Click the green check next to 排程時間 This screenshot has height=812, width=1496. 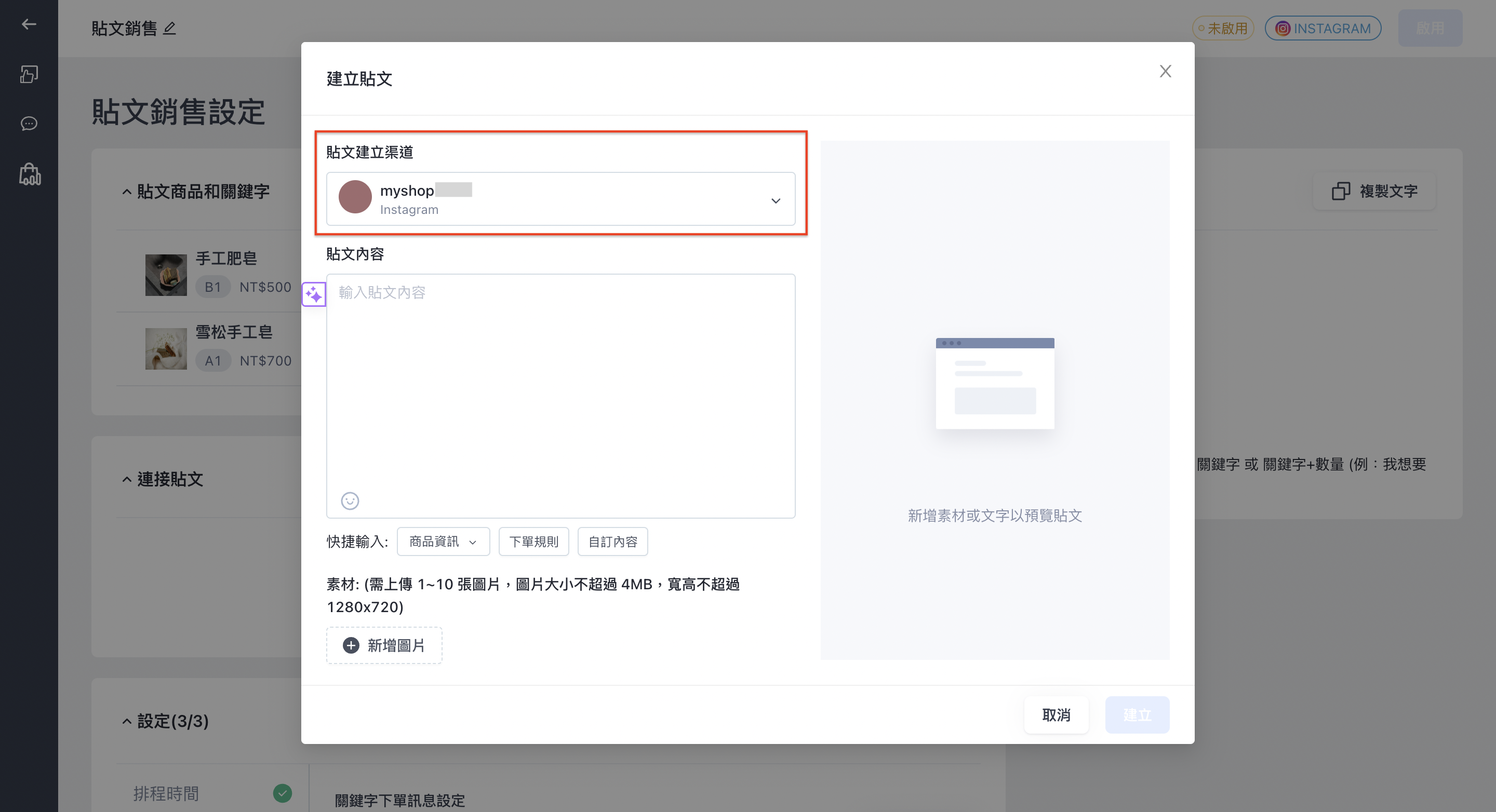(x=282, y=793)
